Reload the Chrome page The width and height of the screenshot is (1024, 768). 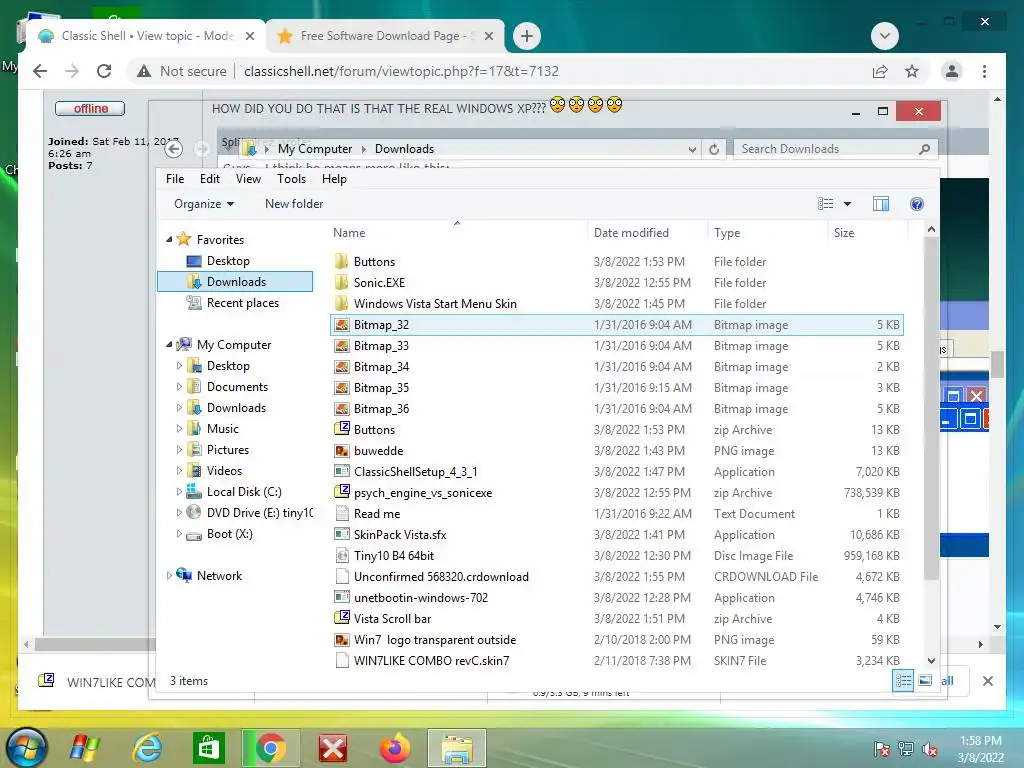click(x=104, y=71)
